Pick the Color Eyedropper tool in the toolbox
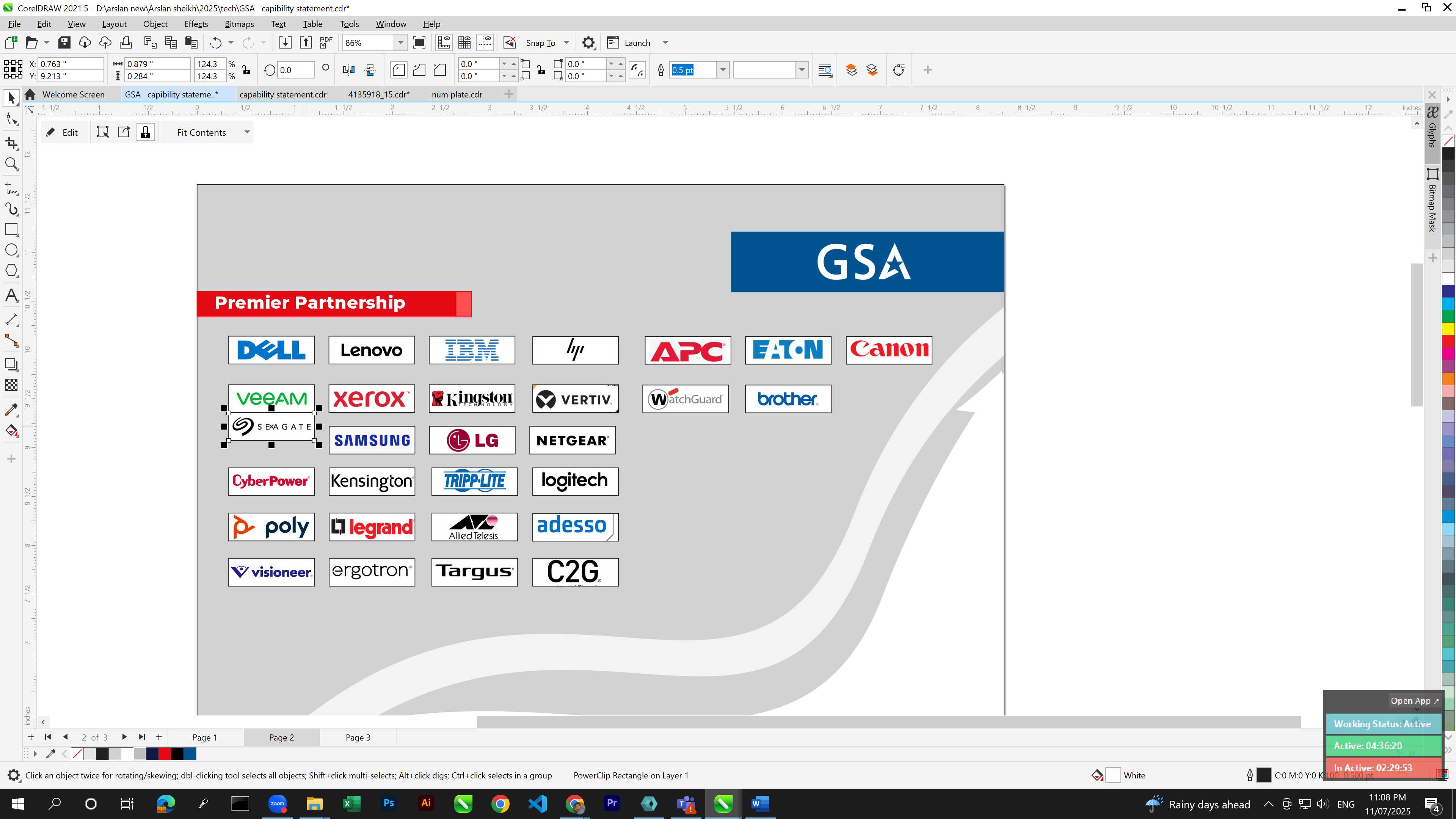Image resolution: width=1456 pixels, height=819 pixels. (11, 410)
